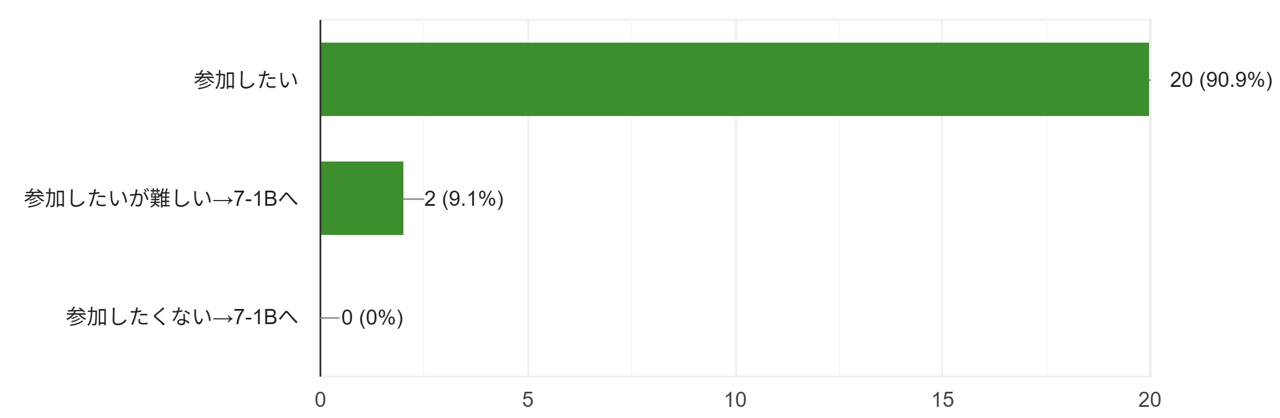
Task: Select the 参加したくない→7-1Bへ axis label
Action: click(x=183, y=318)
